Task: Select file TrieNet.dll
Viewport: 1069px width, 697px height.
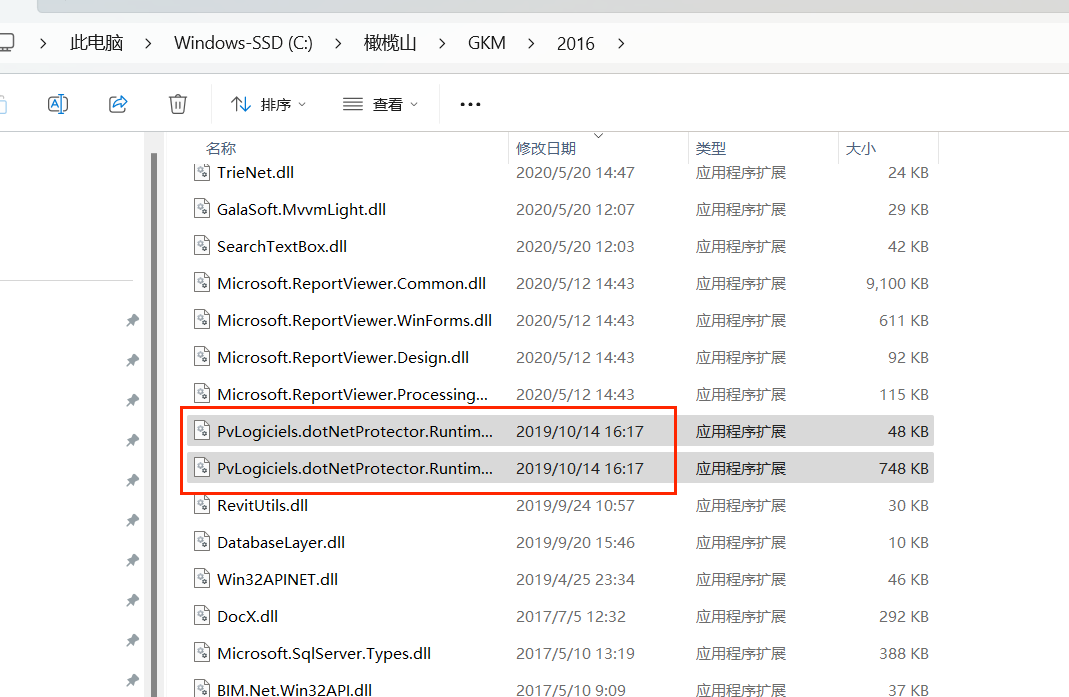Action: pyautogui.click(x=560, y=173)
